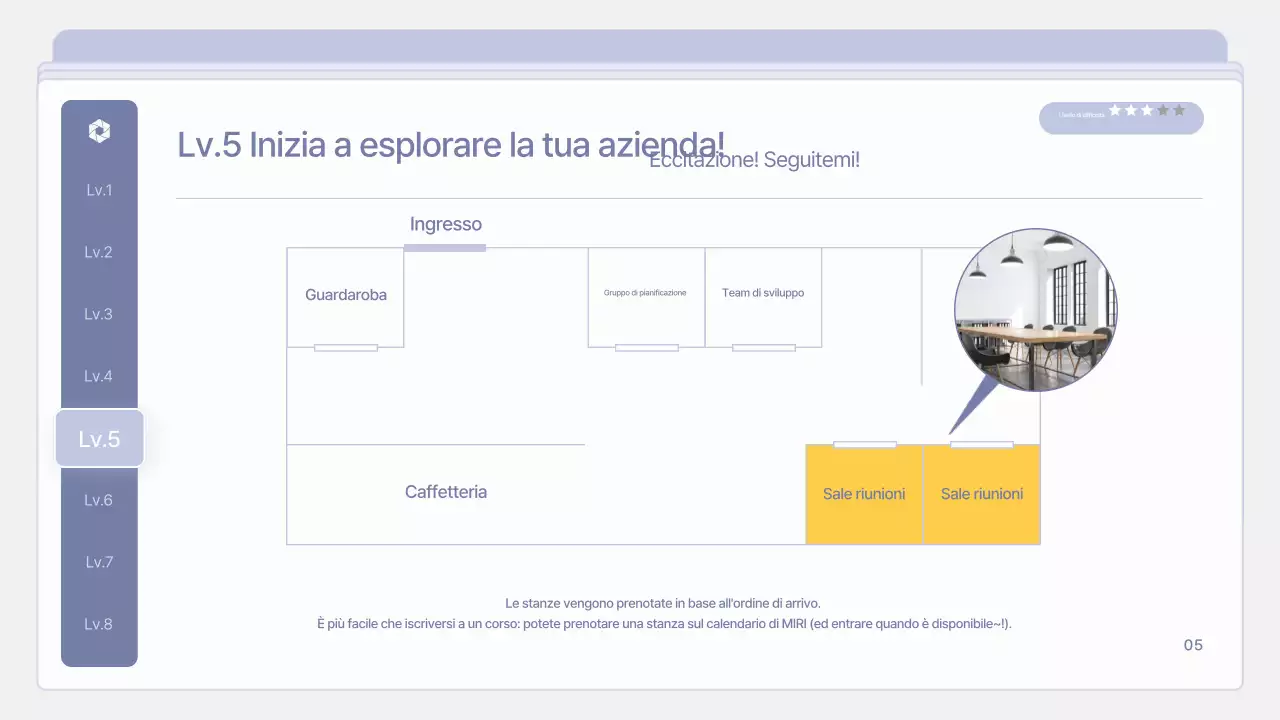The width and height of the screenshot is (1280, 720).
Task: Toggle the fourth star to raise difficulty
Action: pyautogui.click(x=1163, y=110)
